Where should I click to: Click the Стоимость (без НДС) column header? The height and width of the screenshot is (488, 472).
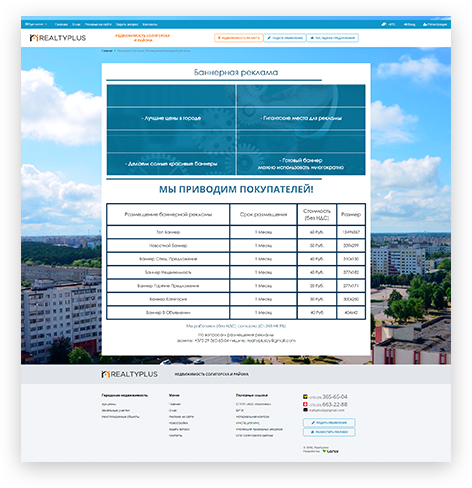pos(317,214)
